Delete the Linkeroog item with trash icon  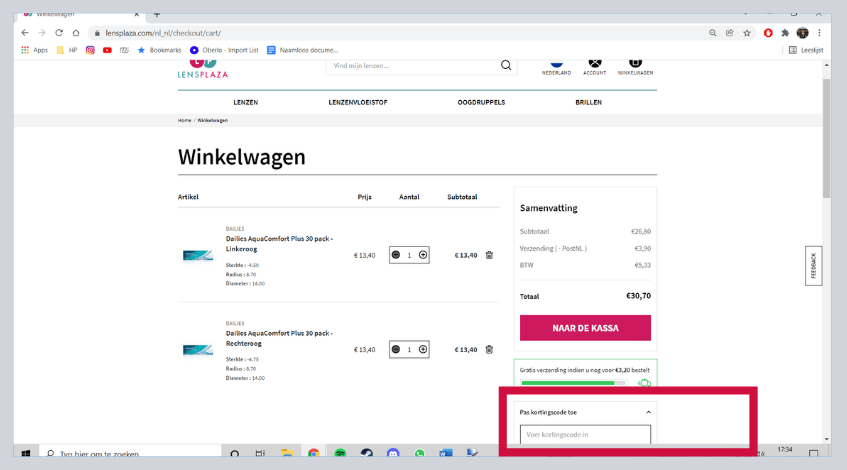[x=489, y=255]
